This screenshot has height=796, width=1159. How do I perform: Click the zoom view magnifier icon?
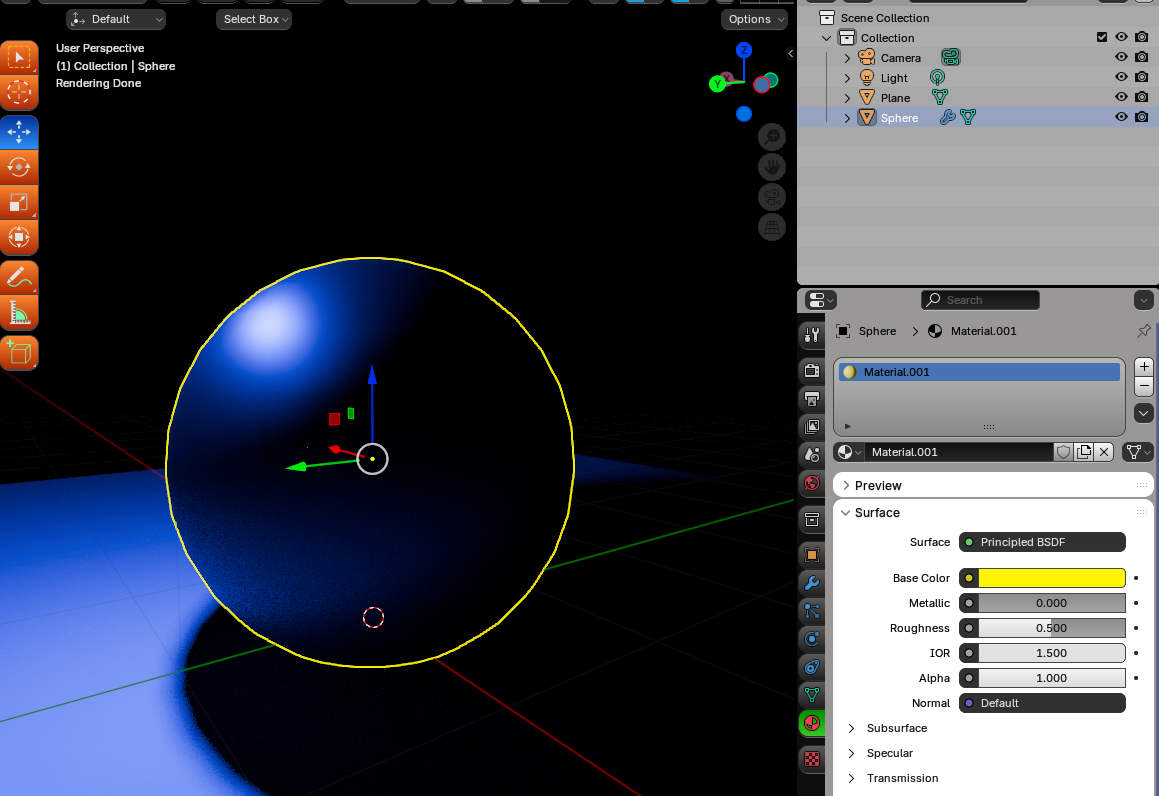771,137
